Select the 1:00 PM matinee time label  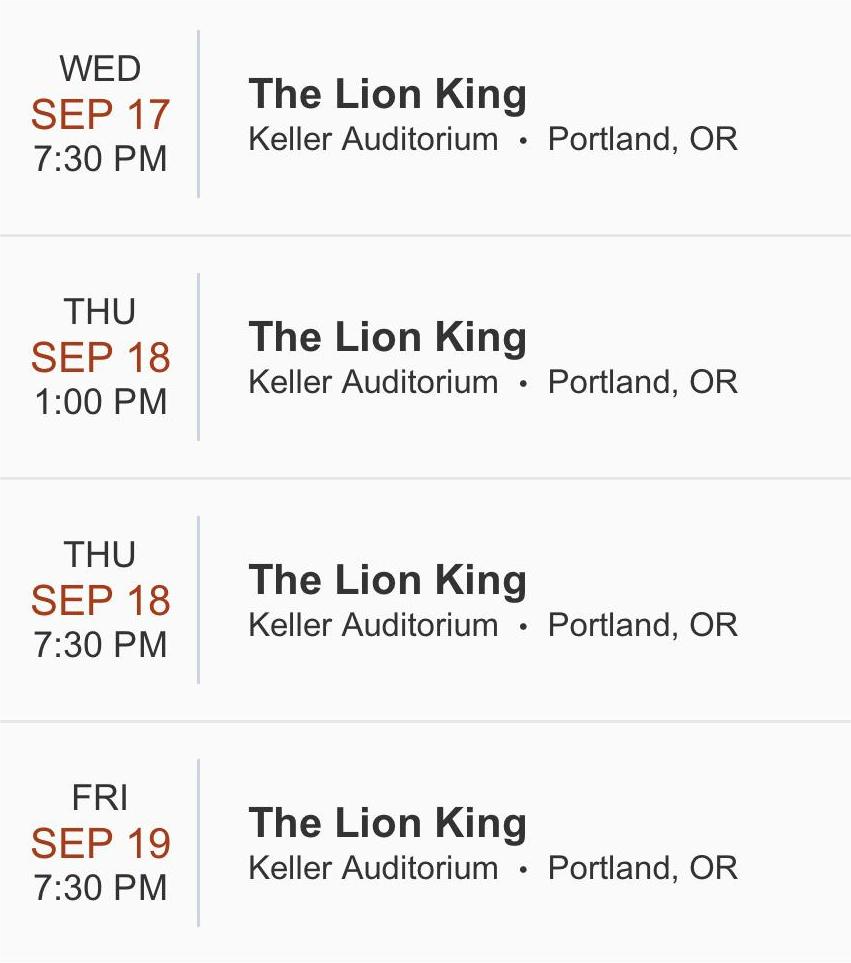click(100, 402)
